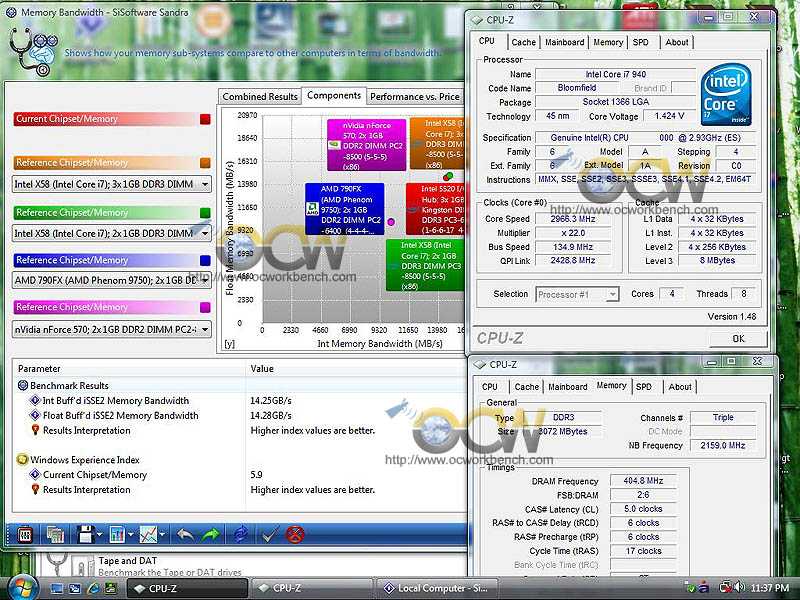Open the Safely Remove Hardware tray icon

(690, 588)
